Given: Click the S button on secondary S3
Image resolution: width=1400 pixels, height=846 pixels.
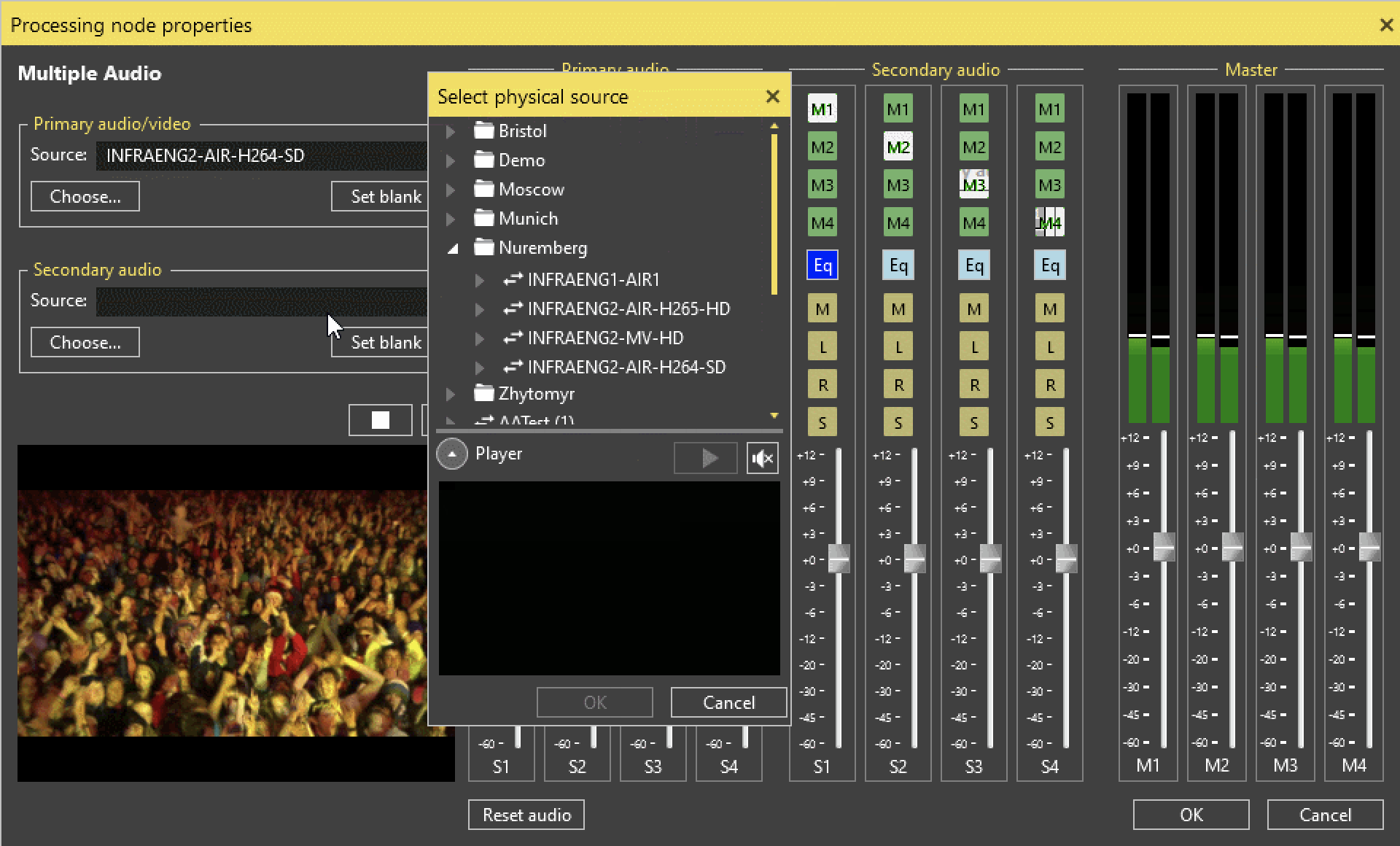Looking at the screenshot, I should click(x=973, y=422).
